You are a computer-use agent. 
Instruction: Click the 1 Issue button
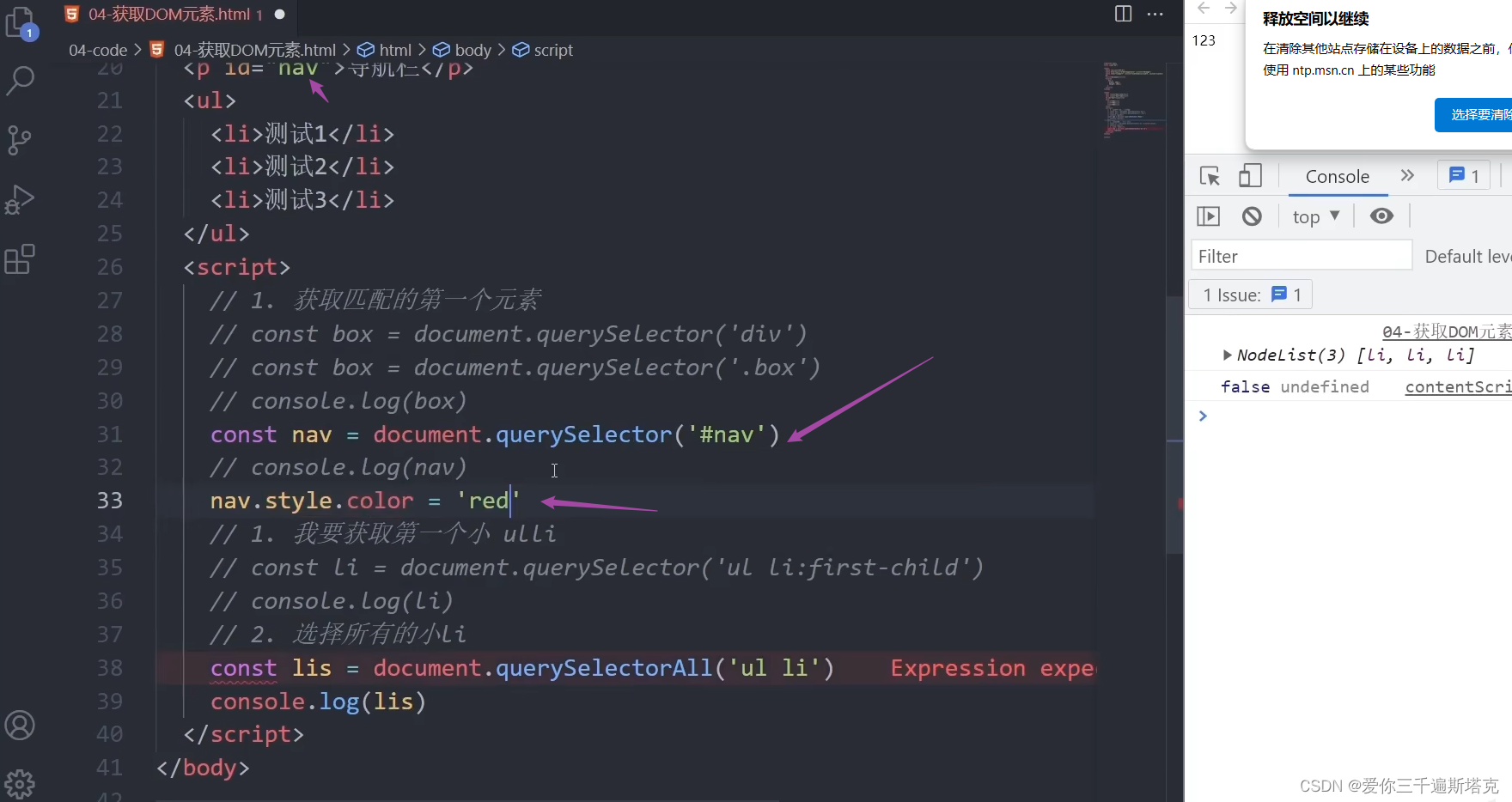[x=1249, y=294]
